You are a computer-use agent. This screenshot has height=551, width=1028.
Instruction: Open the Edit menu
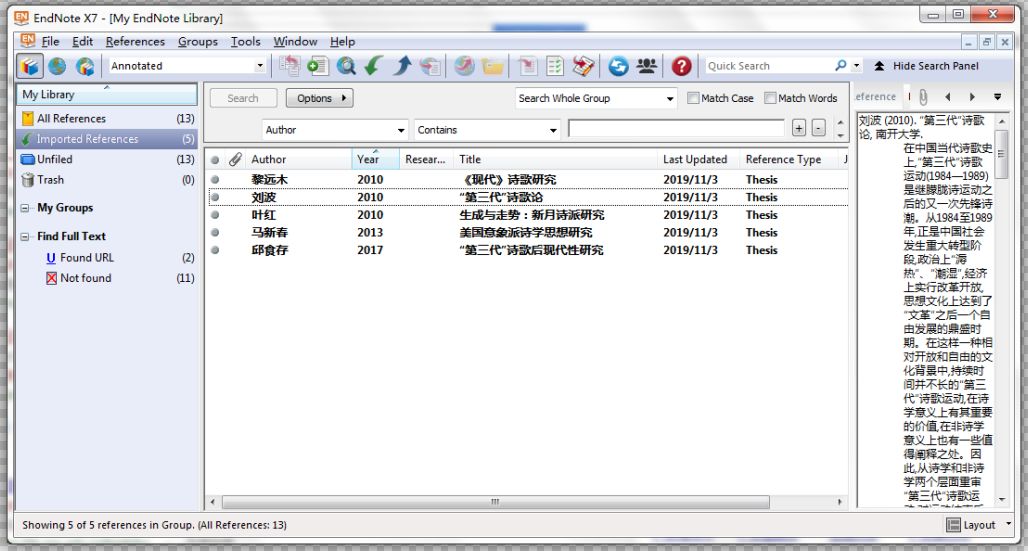pyautogui.click(x=83, y=41)
